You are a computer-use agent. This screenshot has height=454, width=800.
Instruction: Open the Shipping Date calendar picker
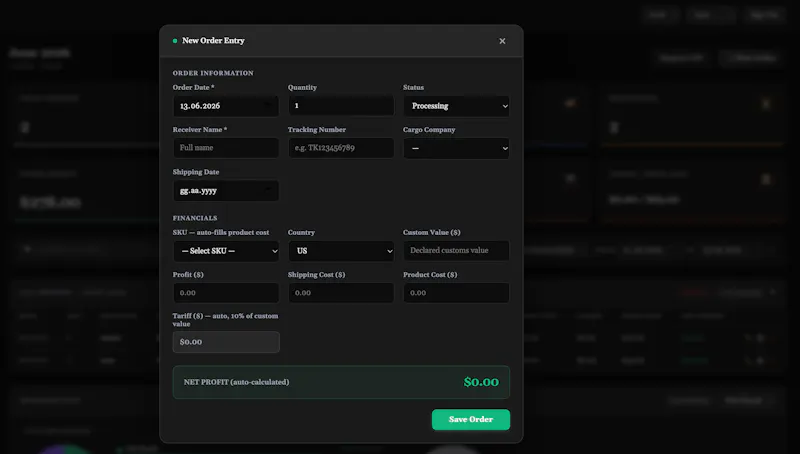(267, 190)
